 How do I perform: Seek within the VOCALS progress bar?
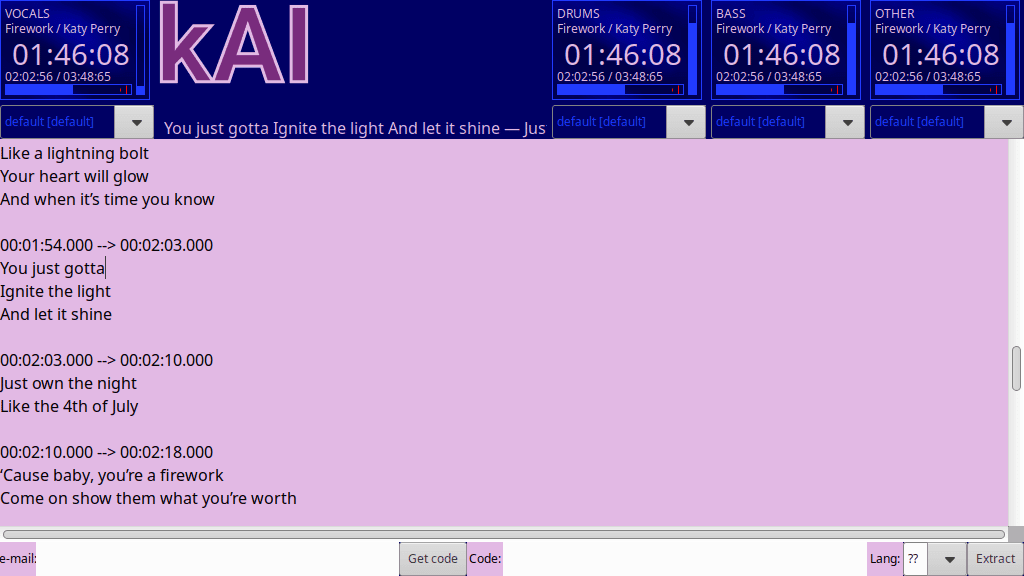click(x=68, y=90)
